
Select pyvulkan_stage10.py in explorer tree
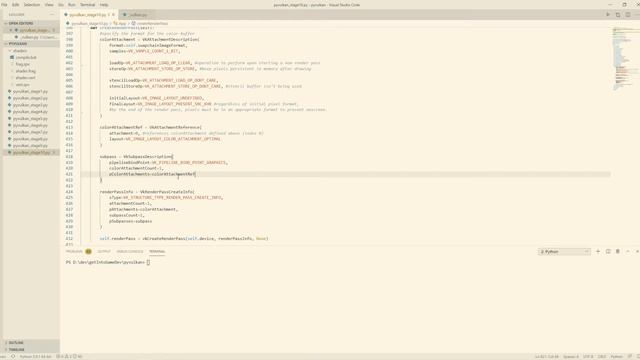coord(31,152)
